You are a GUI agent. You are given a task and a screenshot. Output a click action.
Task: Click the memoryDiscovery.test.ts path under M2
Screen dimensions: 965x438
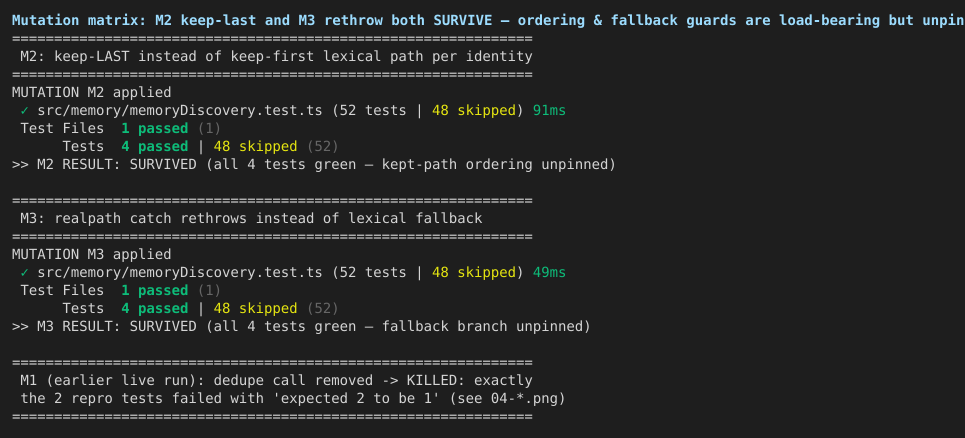(x=180, y=111)
